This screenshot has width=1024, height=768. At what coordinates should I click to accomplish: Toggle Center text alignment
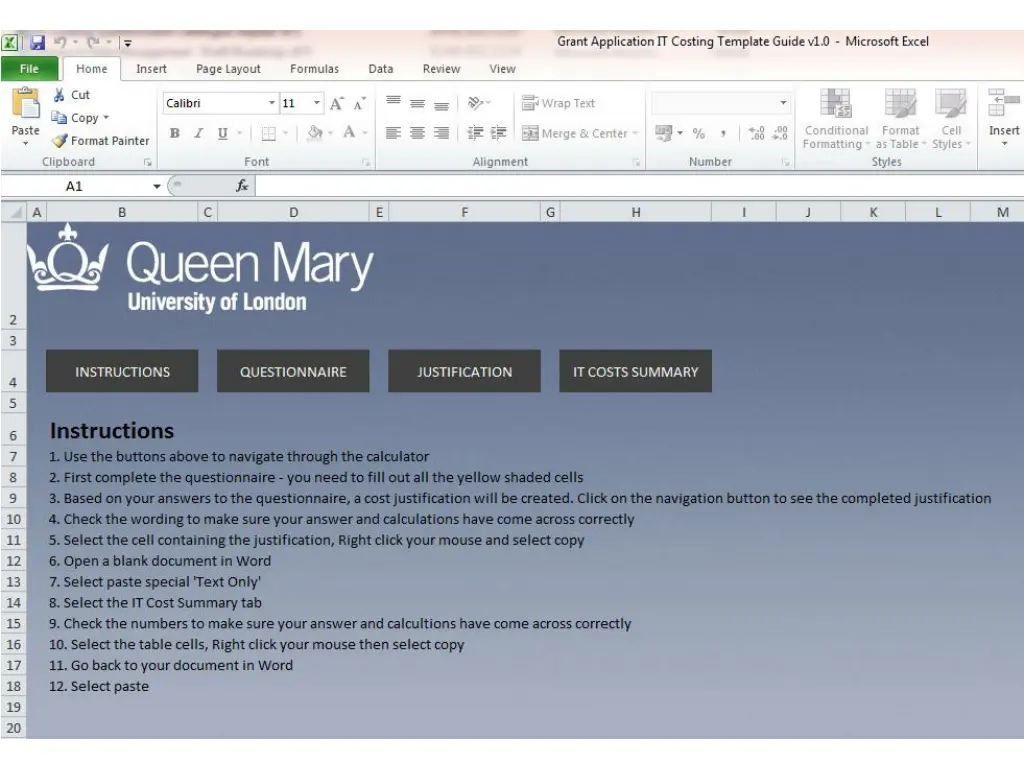[x=417, y=133]
